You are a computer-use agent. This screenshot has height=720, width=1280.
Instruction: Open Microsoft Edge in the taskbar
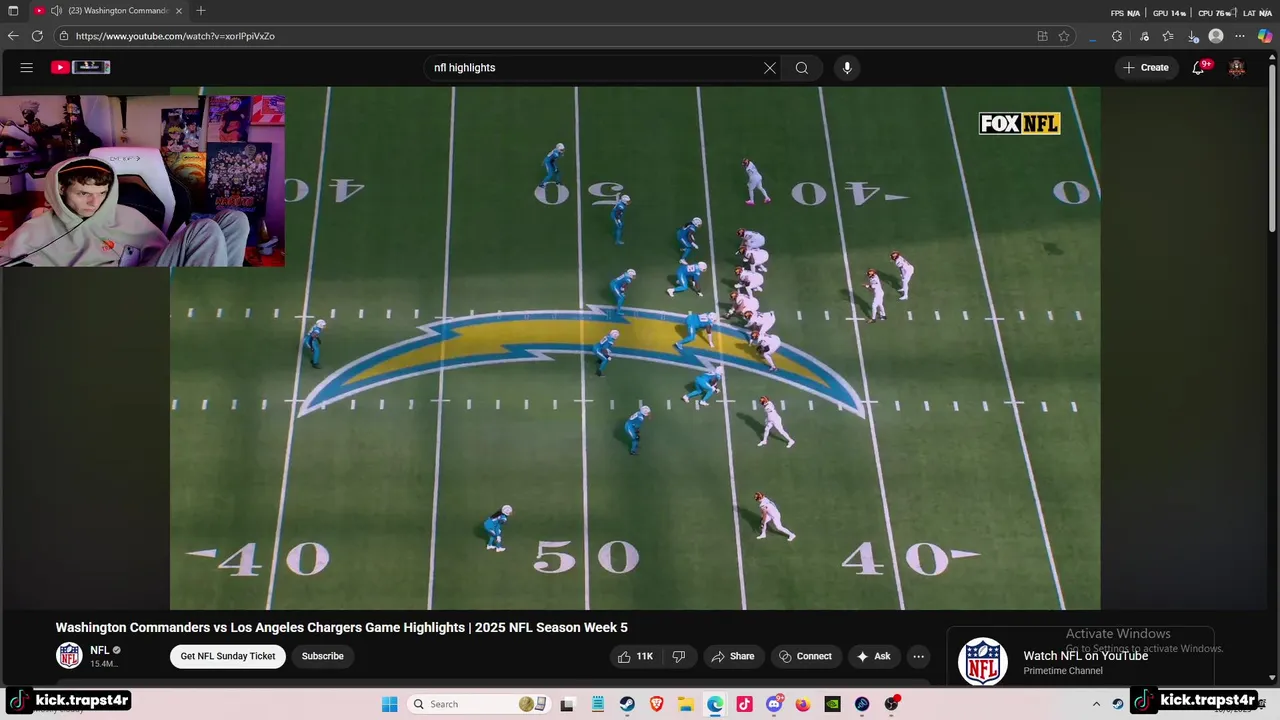pos(715,704)
